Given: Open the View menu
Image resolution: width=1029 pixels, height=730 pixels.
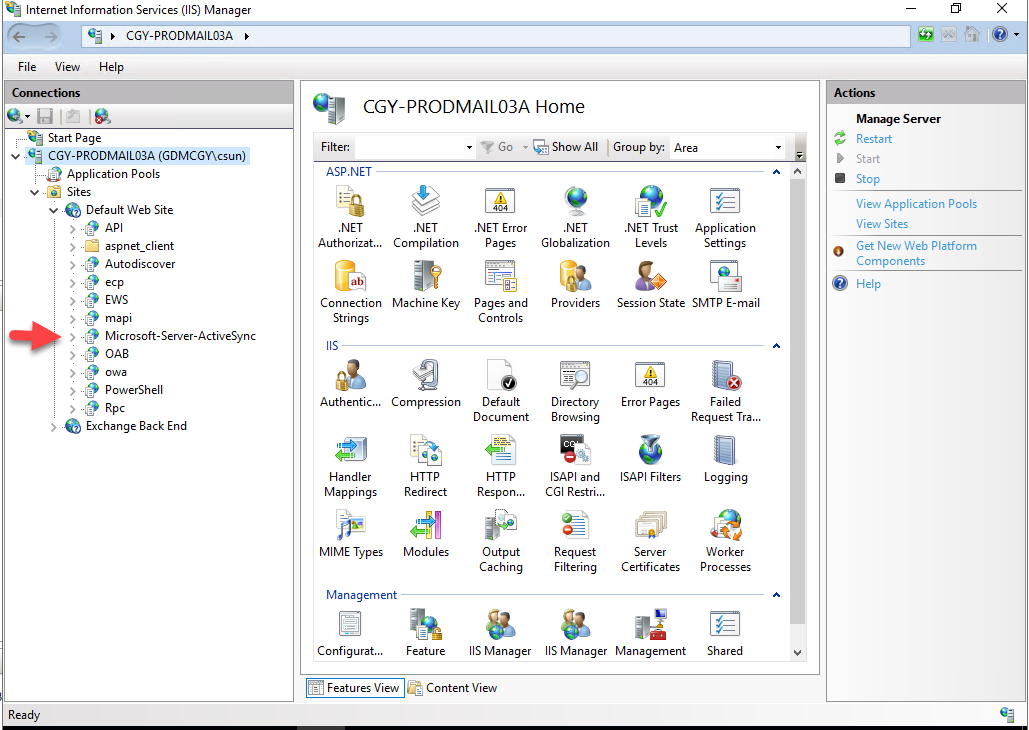Looking at the screenshot, I should click(67, 67).
